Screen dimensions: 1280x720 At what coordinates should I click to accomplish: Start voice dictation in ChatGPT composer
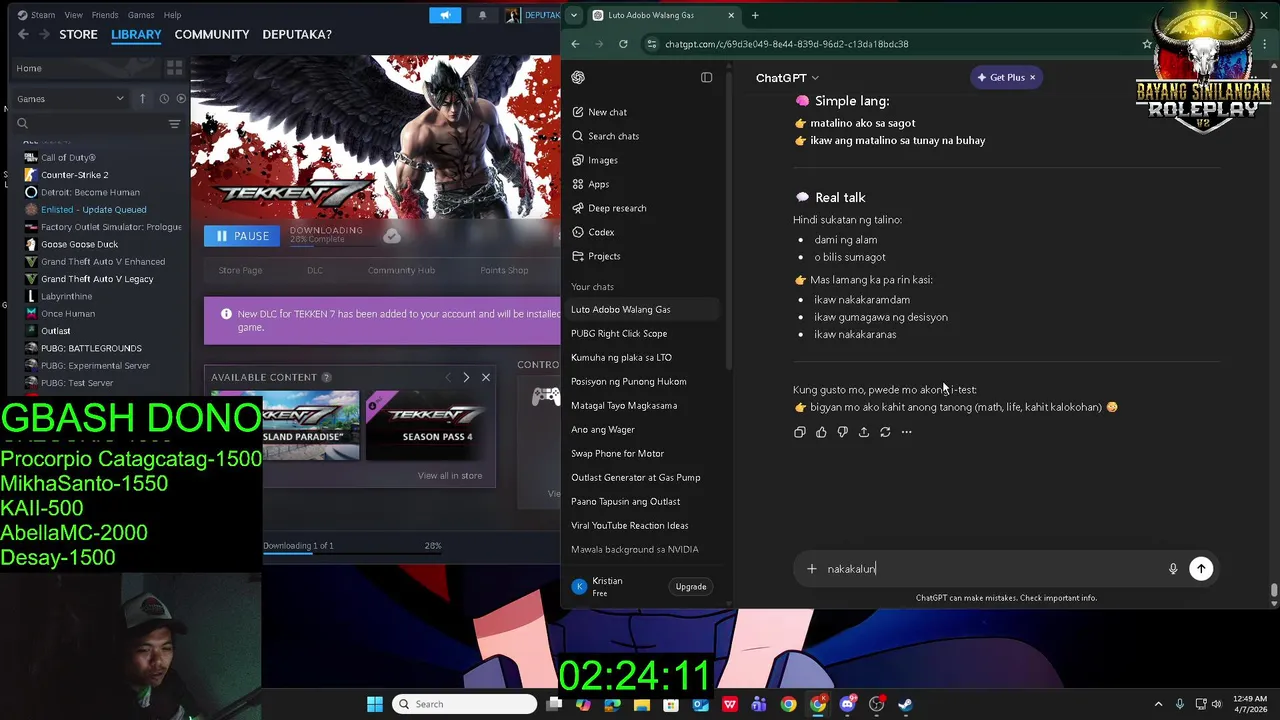pyautogui.click(x=1173, y=569)
